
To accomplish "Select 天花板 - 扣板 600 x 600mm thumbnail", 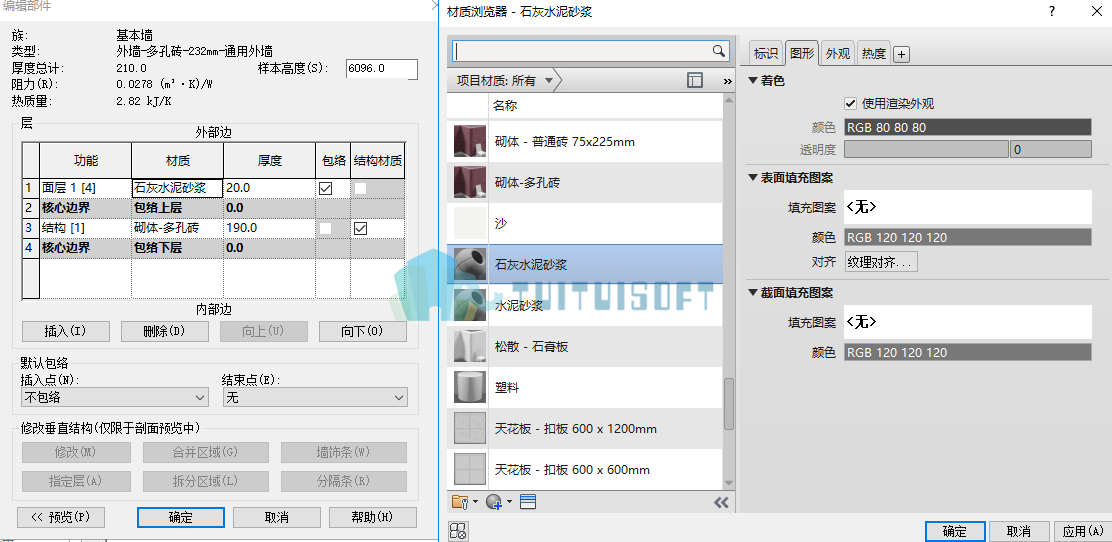I will 469,470.
